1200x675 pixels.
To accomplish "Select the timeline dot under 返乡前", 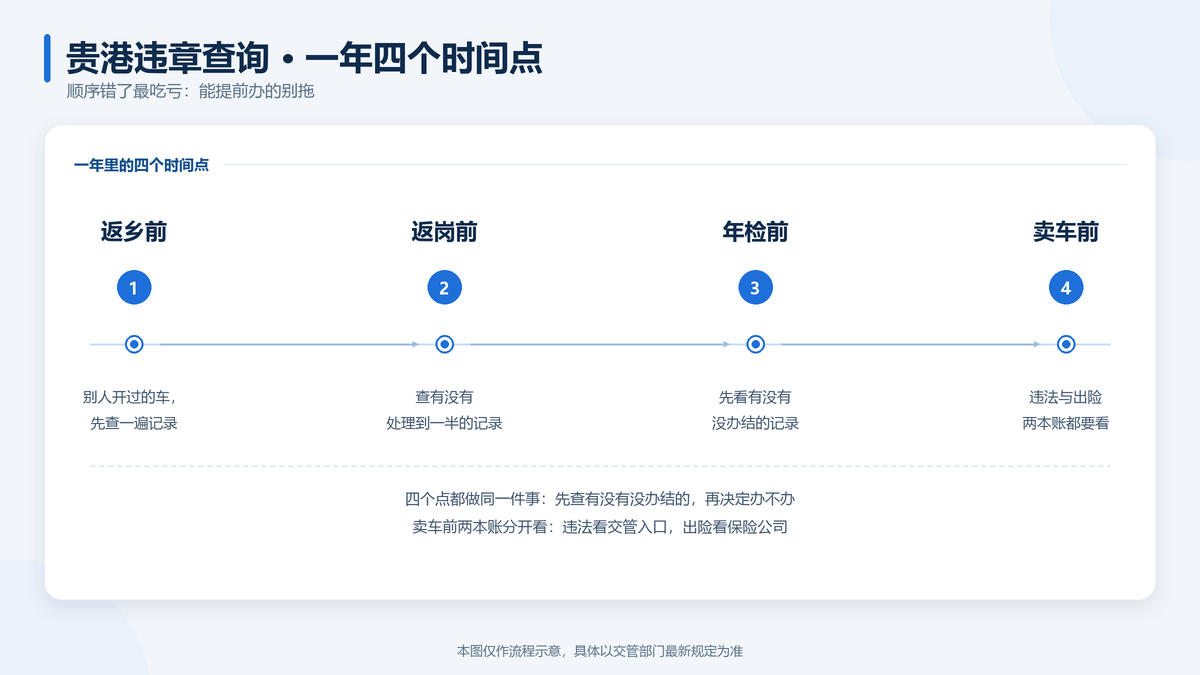I will point(134,344).
